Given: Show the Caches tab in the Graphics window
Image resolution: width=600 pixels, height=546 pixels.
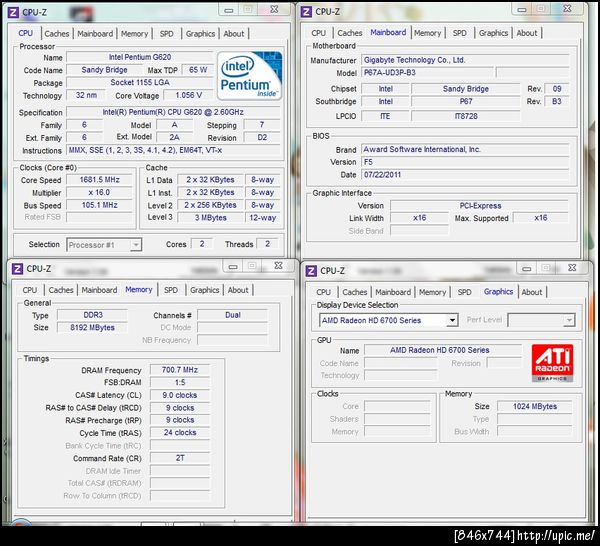Looking at the screenshot, I should pos(355,292).
